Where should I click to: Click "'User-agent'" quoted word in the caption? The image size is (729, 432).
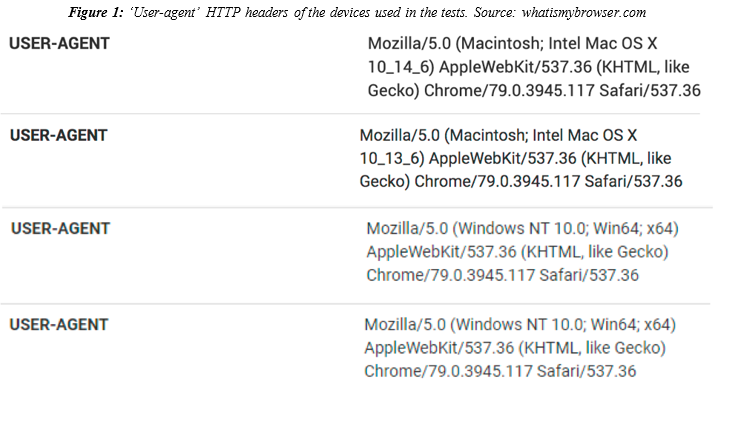pos(165,13)
